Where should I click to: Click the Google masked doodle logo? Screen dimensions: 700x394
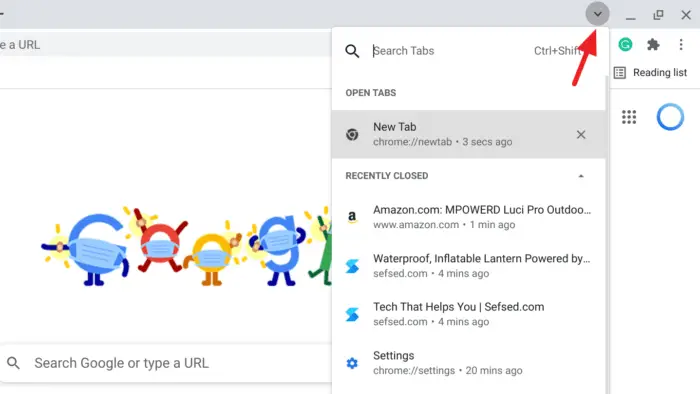187,245
